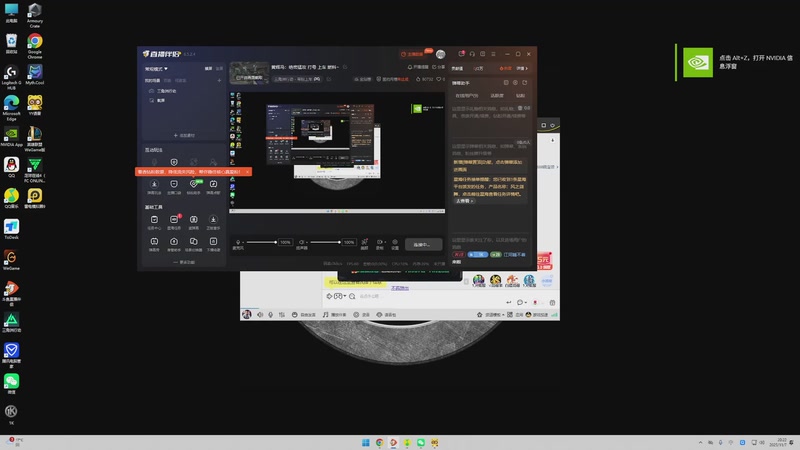The height and width of the screenshot is (450, 800).
Task: Open the details link with arrow in the right panel
Action: (522, 68)
